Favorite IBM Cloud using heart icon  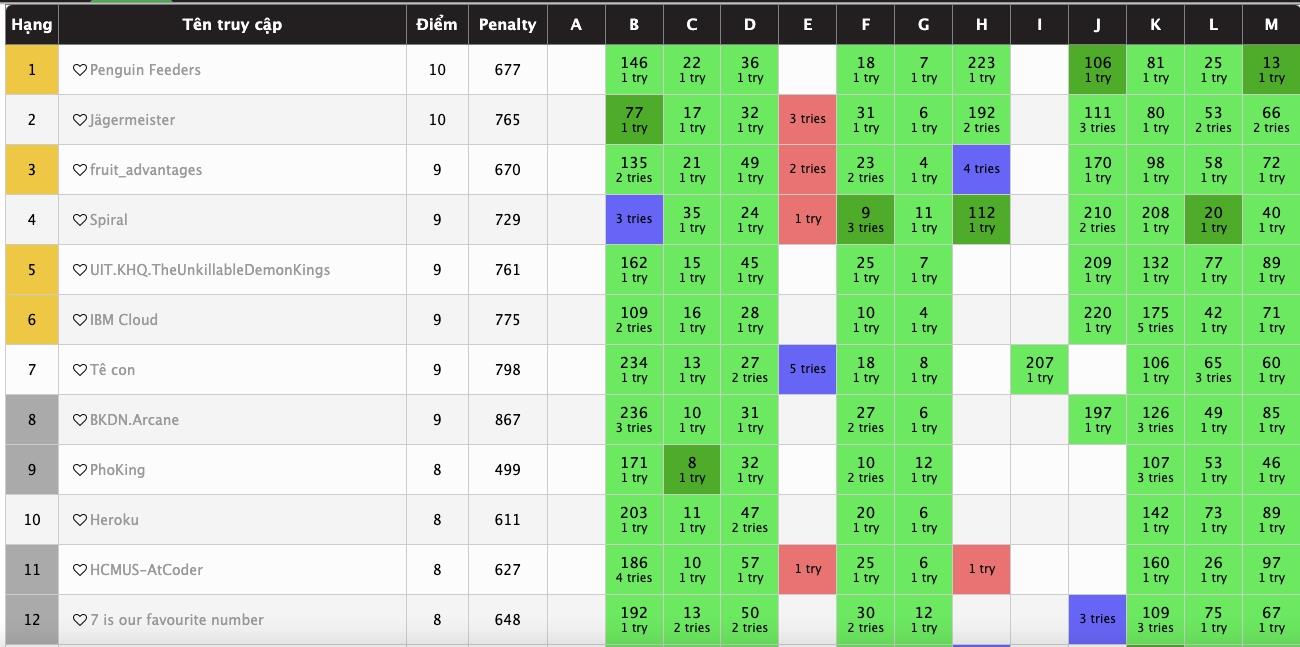click(80, 320)
